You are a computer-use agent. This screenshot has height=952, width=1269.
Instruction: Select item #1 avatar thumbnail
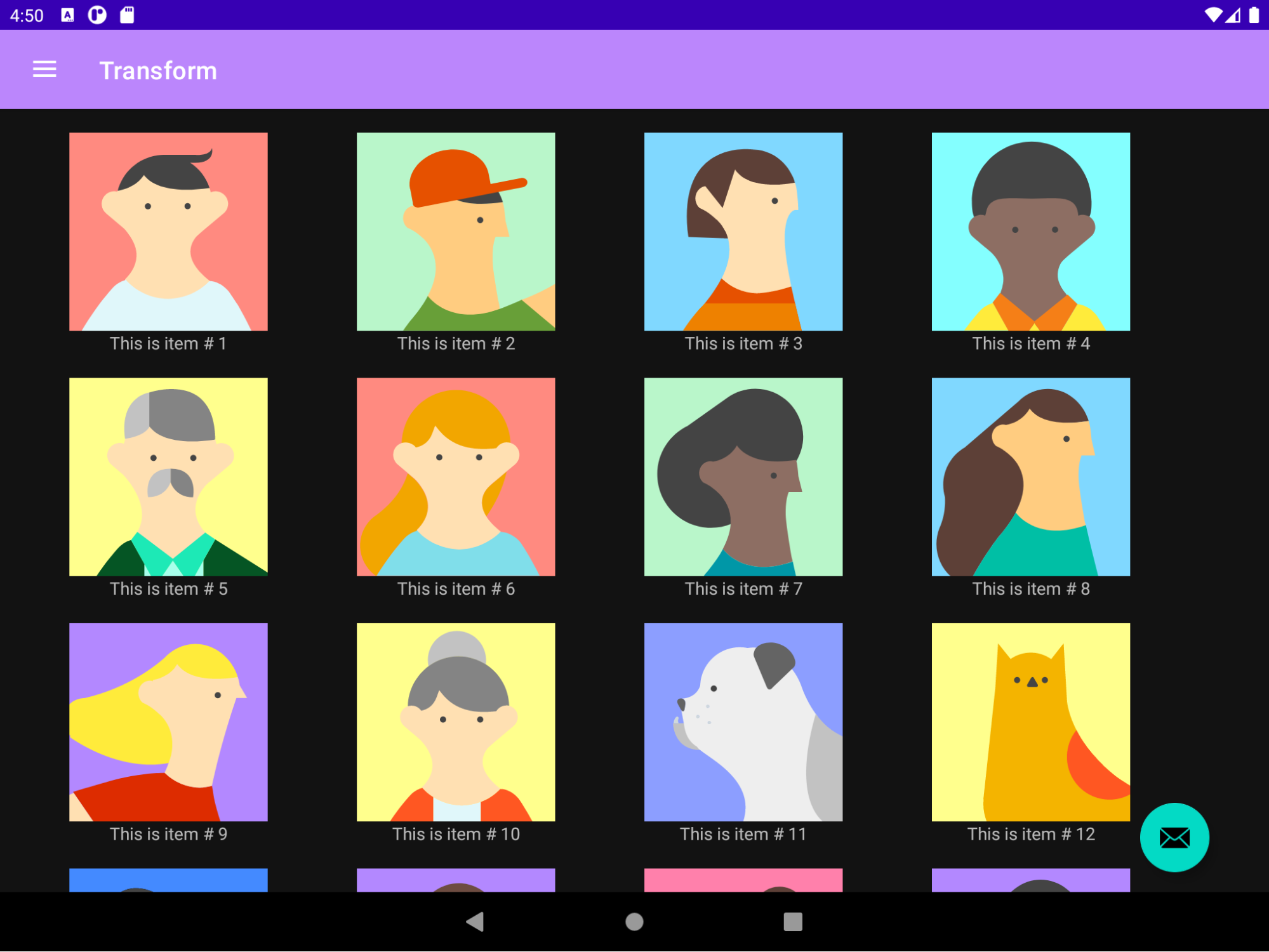169,232
